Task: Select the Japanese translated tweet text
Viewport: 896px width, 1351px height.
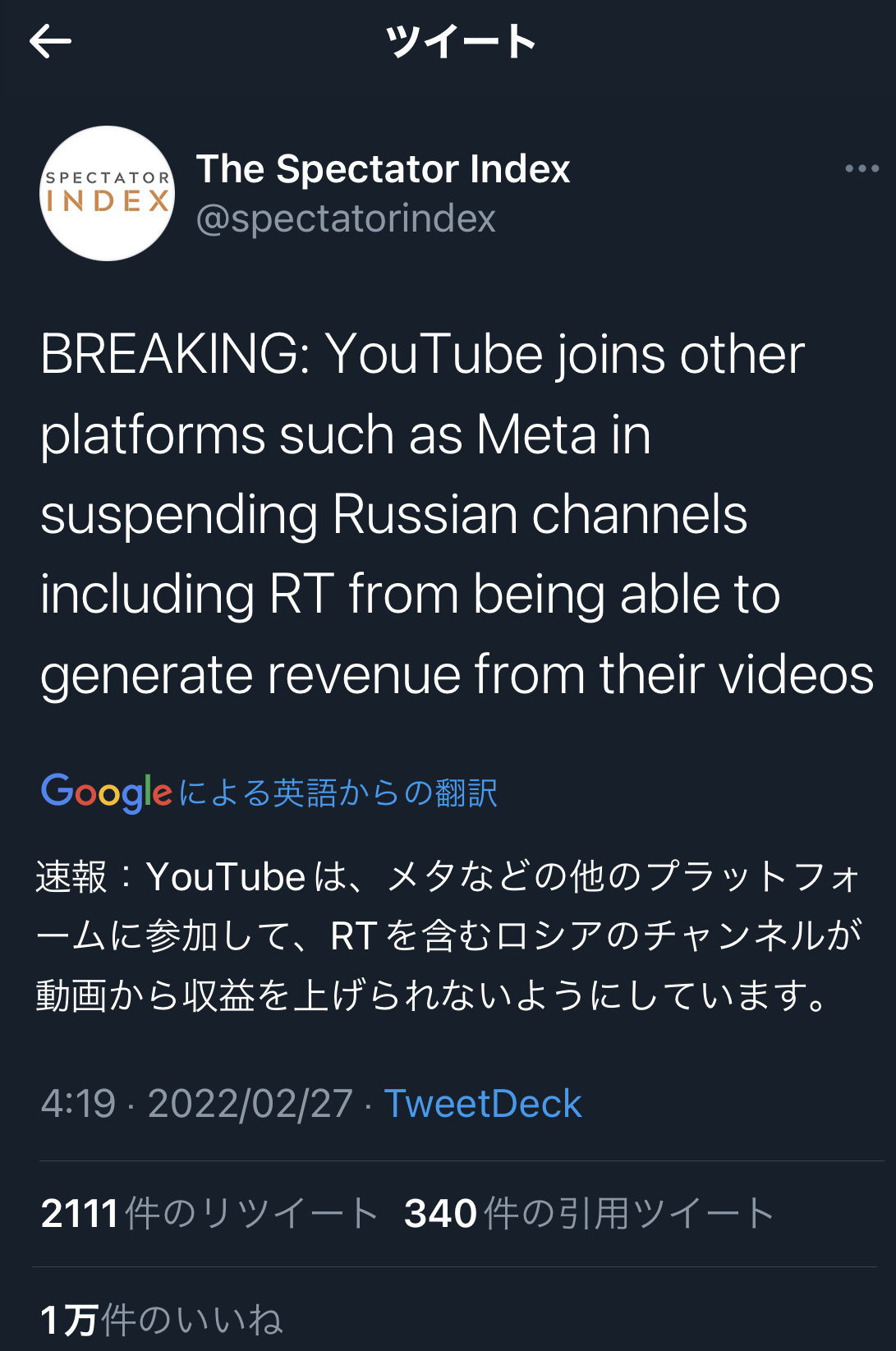Action: pos(448,936)
